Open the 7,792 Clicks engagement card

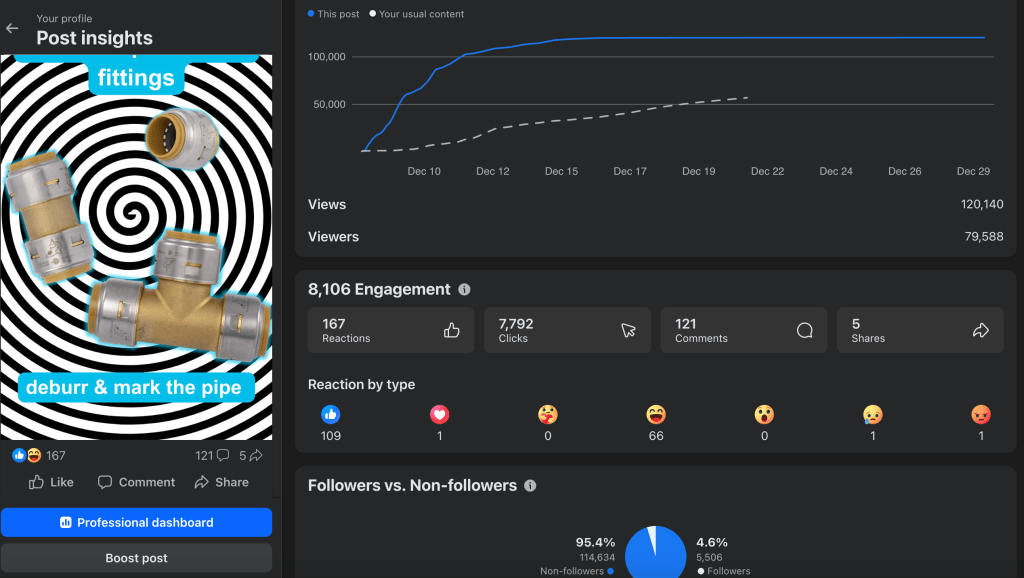pos(567,330)
